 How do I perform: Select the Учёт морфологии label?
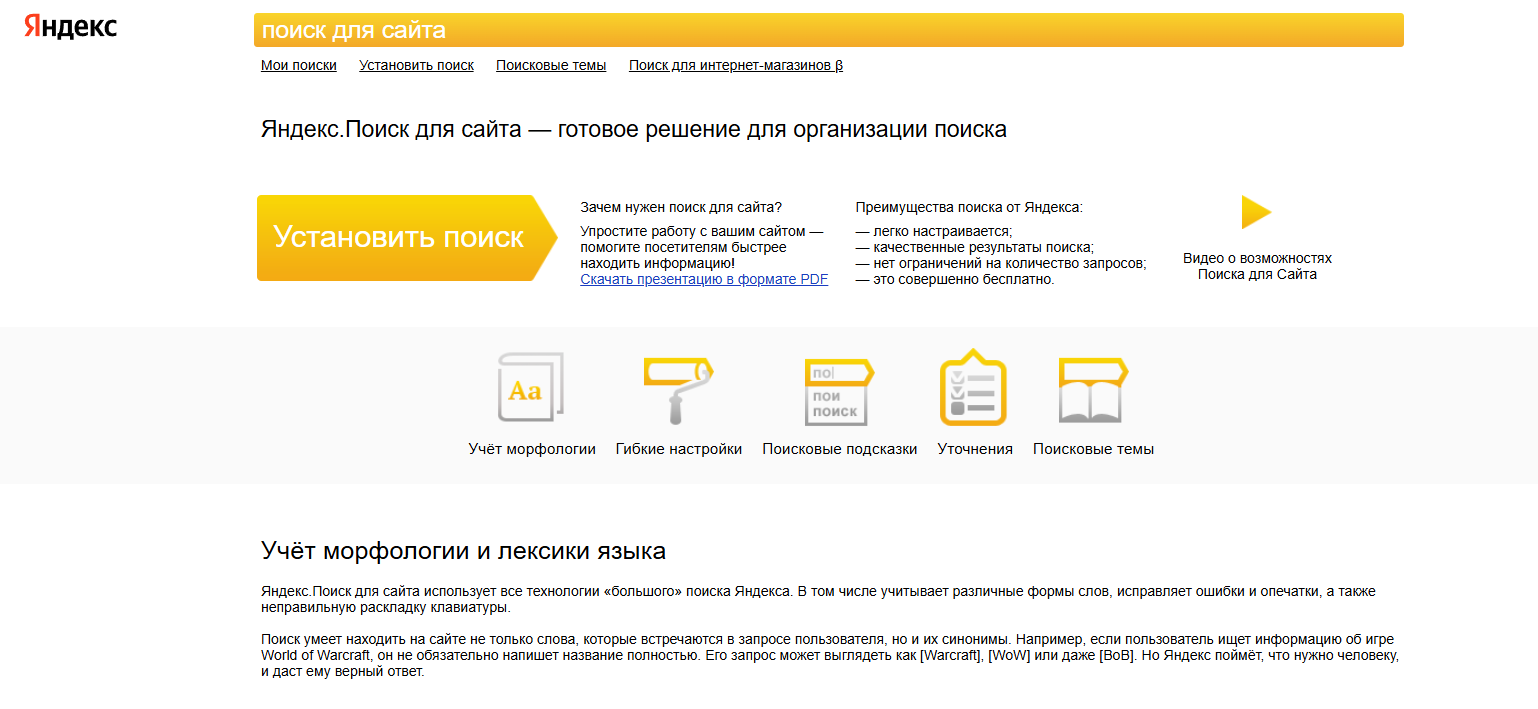point(532,449)
